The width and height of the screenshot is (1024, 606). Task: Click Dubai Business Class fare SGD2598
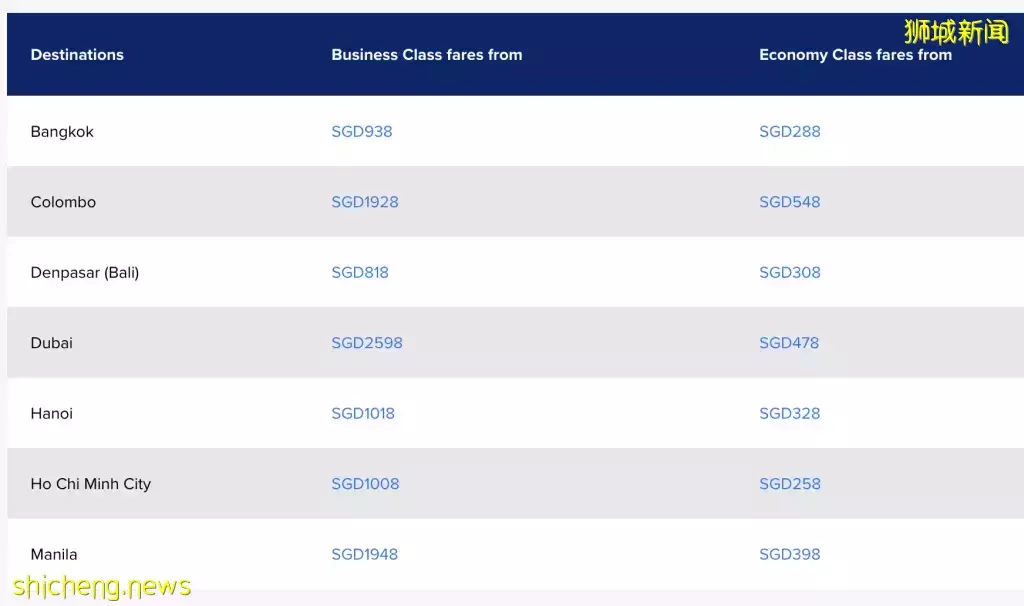coord(367,343)
